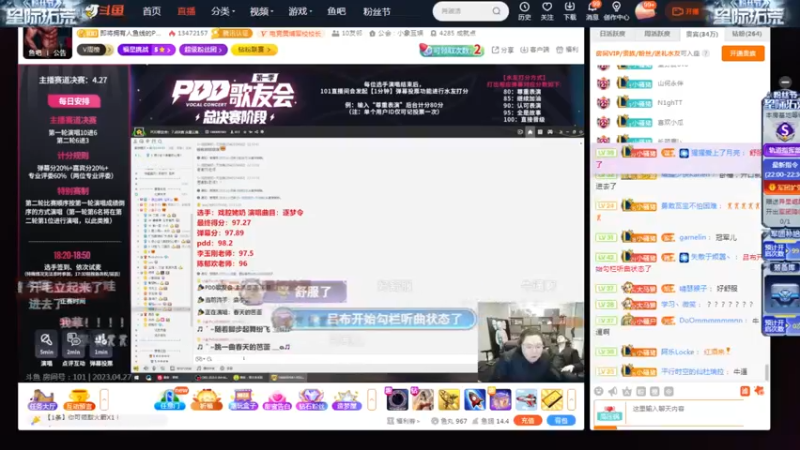Select the 直播 nav item
The image size is (800, 450).
[186, 11]
